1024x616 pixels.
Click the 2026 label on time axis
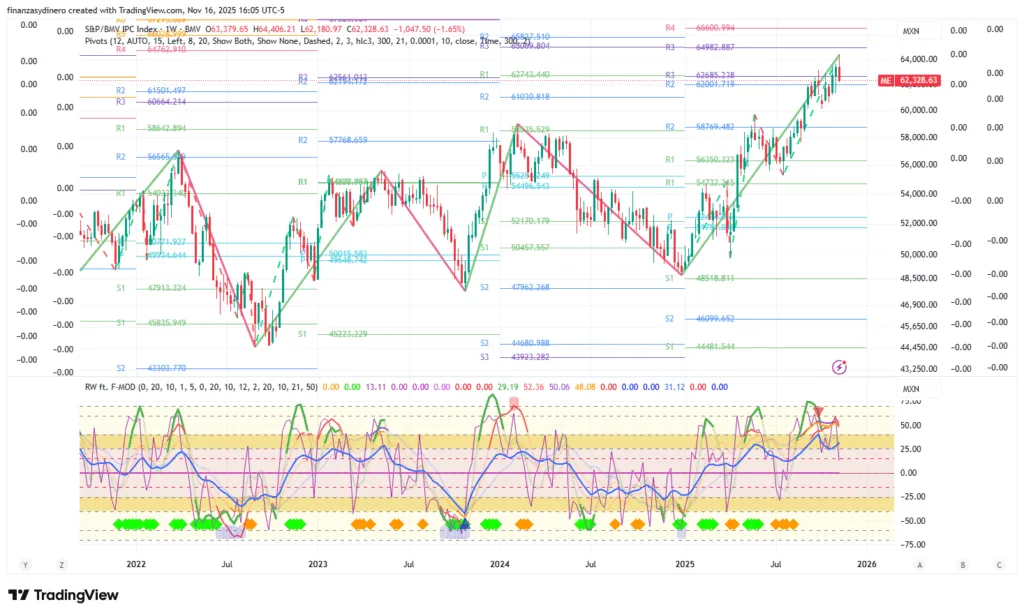pyautogui.click(x=866, y=565)
